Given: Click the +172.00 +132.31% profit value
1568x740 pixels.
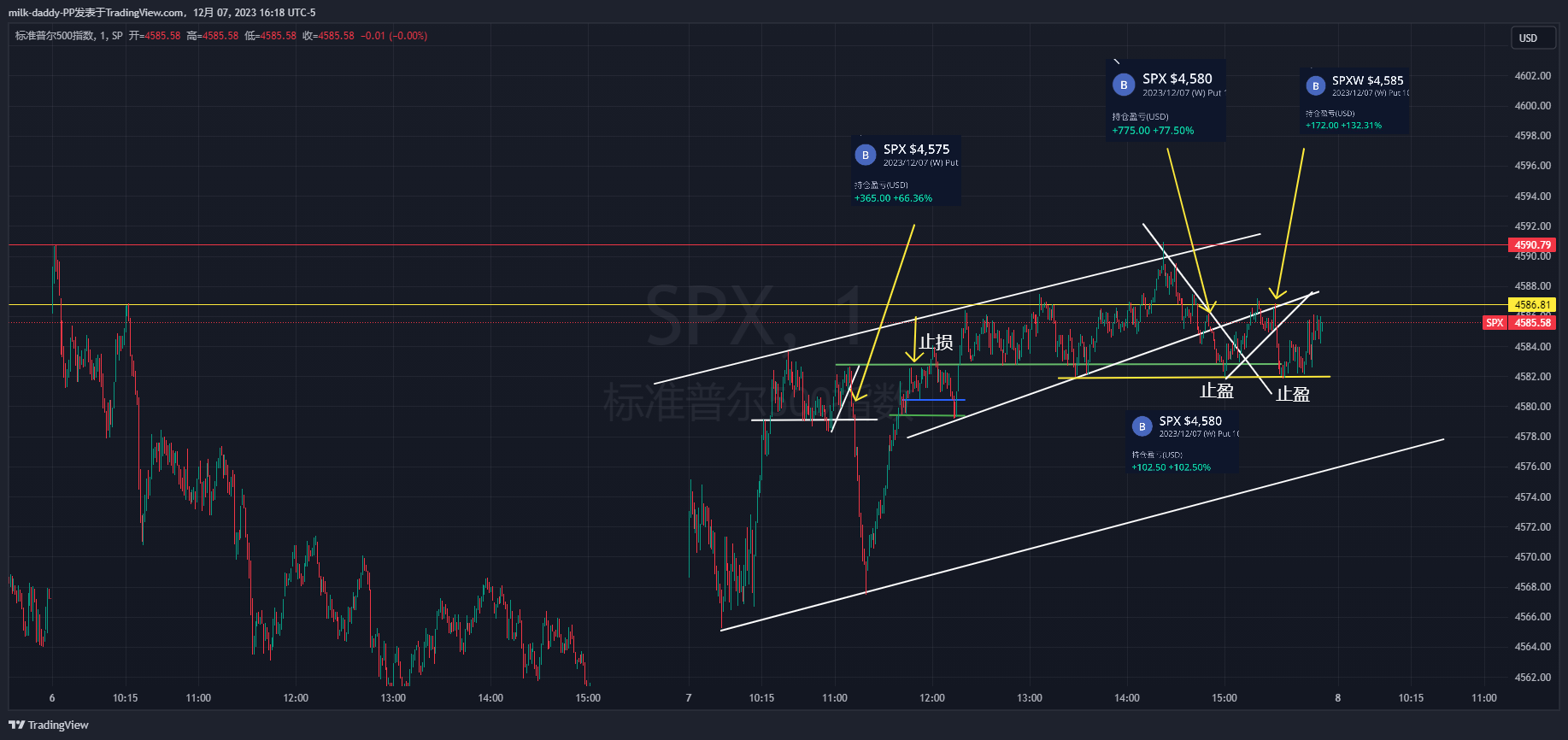Looking at the screenshot, I should click(1342, 126).
